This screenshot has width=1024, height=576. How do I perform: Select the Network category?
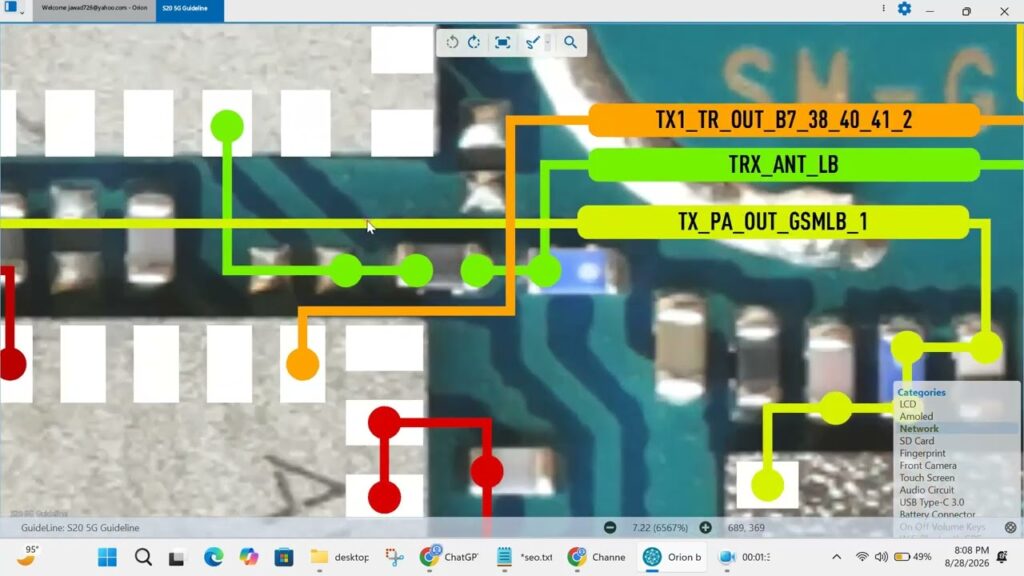coord(919,429)
